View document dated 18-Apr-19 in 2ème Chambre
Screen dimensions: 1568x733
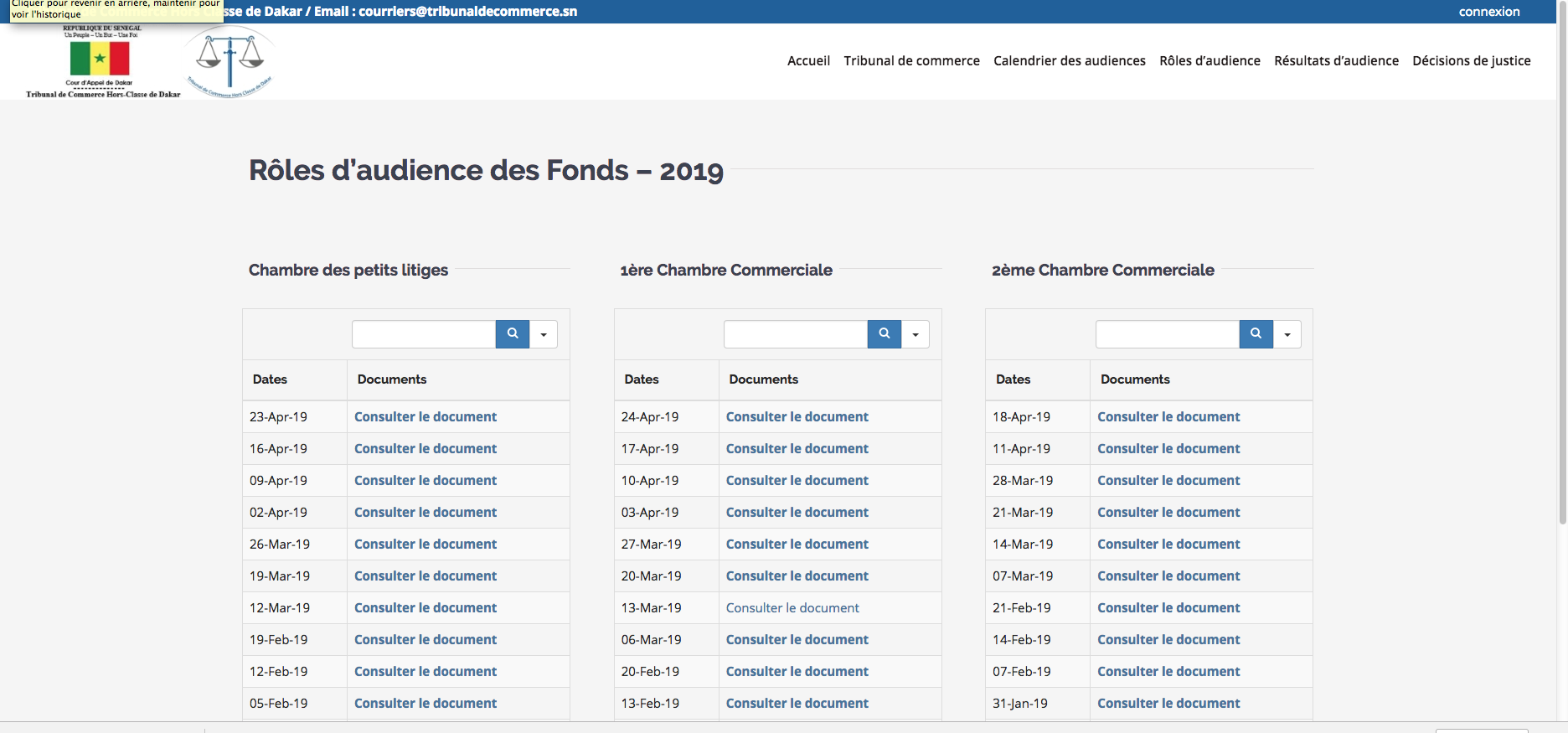click(1168, 417)
